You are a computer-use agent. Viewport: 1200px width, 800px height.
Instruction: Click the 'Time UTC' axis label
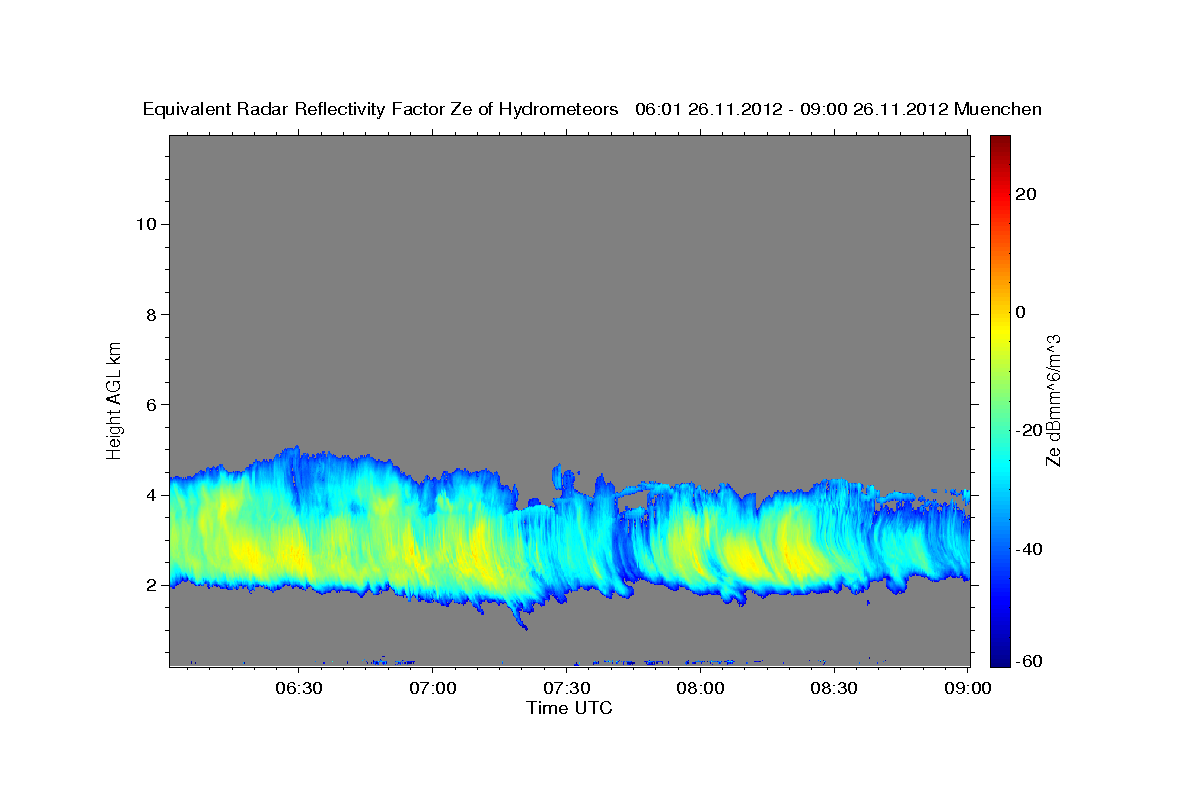pyautogui.click(x=569, y=708)
